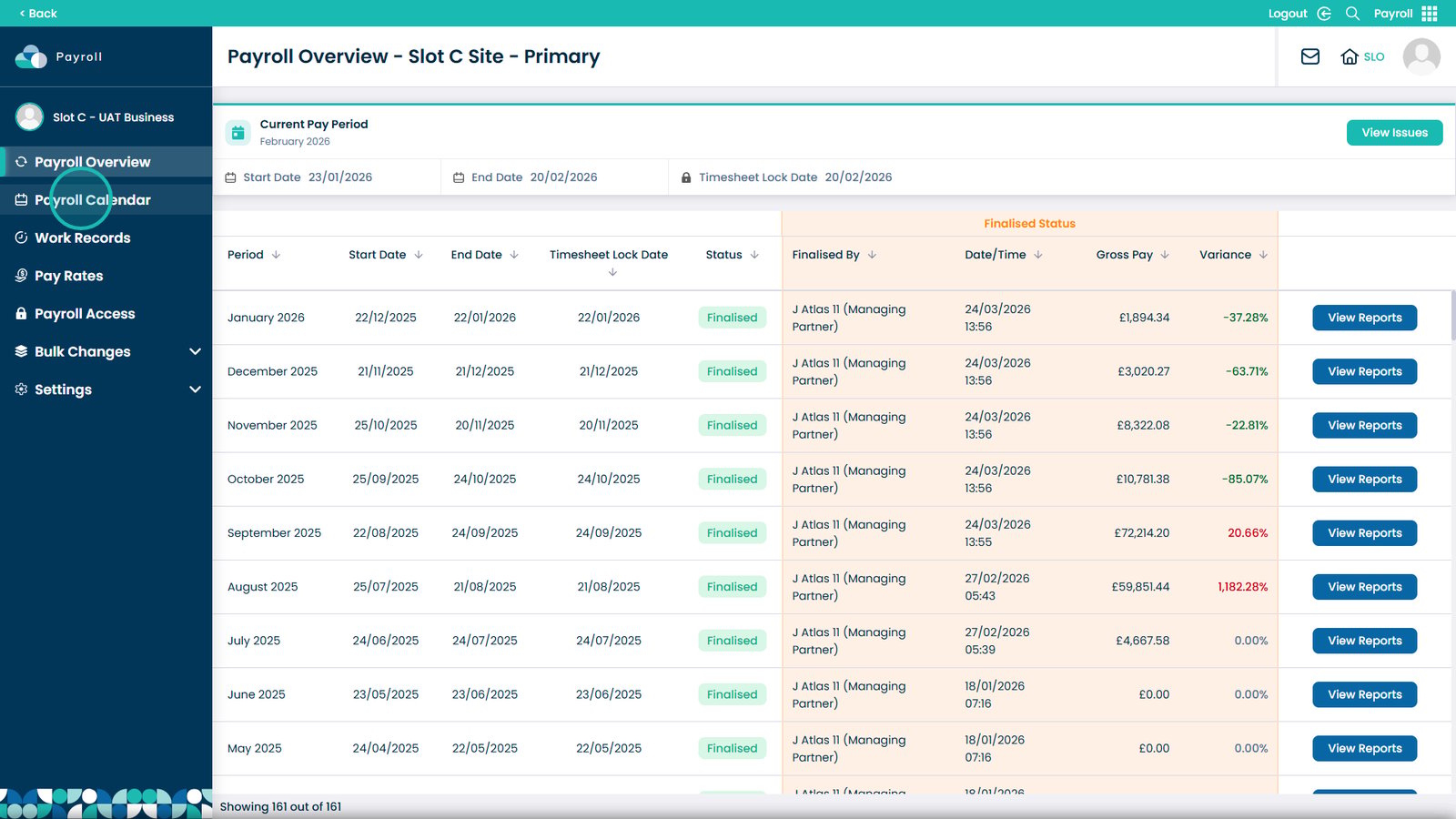Image resolution: width=1456 pixels, height=819 pixels.
Task: Click the 1,182.28% variance value
Action: click(1242, 587)
